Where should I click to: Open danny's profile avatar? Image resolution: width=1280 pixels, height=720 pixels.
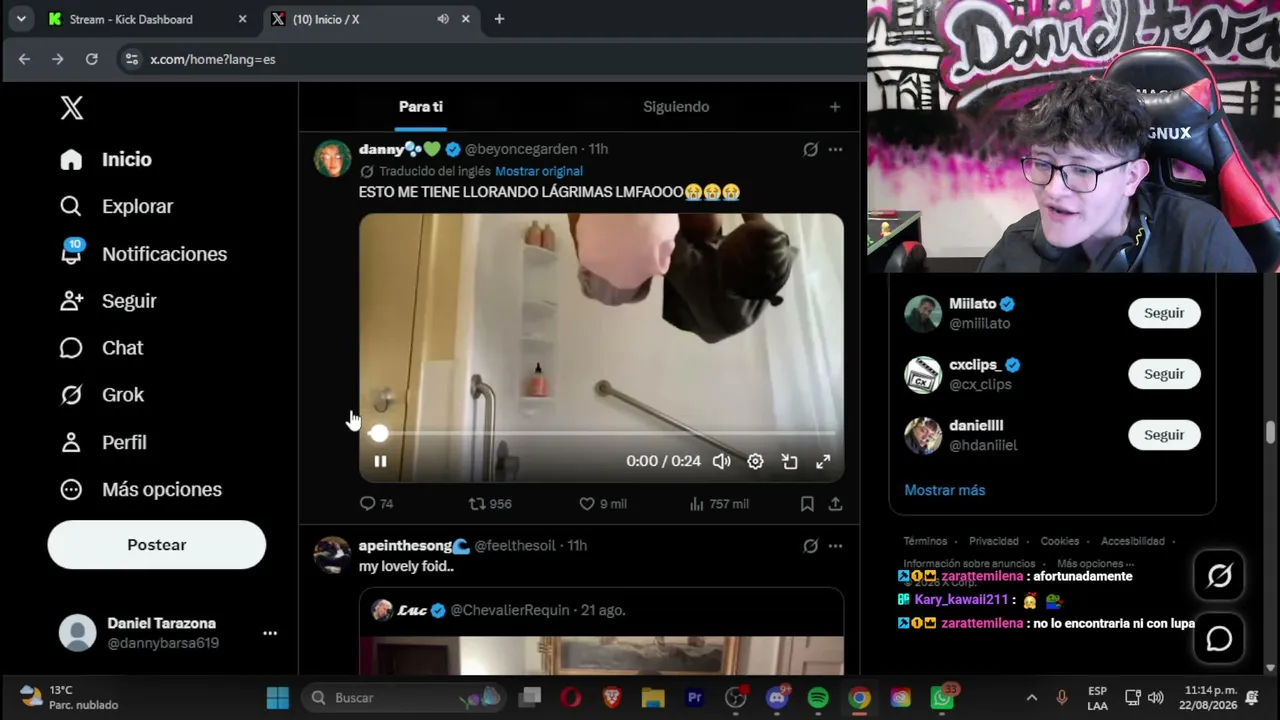point(333,158)
